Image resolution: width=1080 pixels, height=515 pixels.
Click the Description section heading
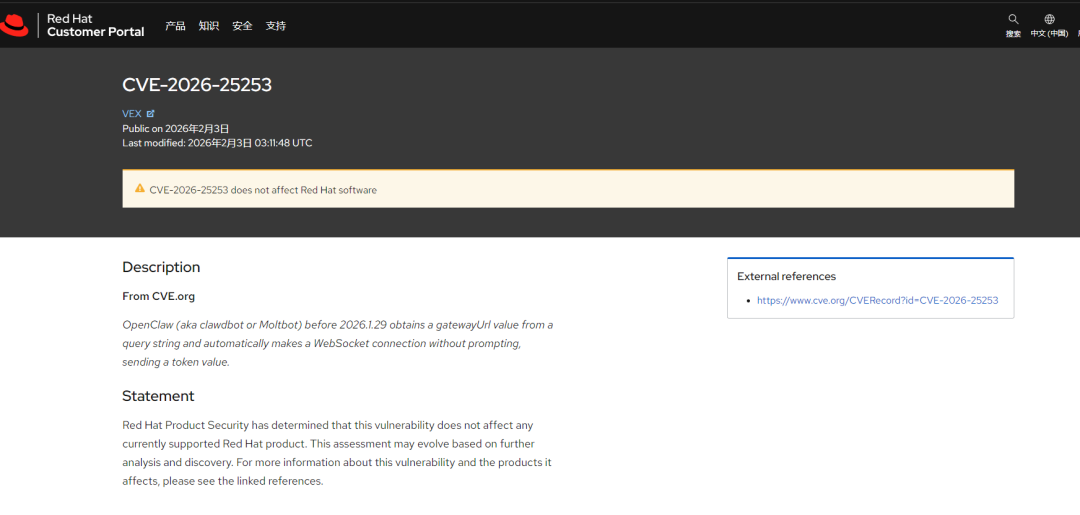point(161,267)
